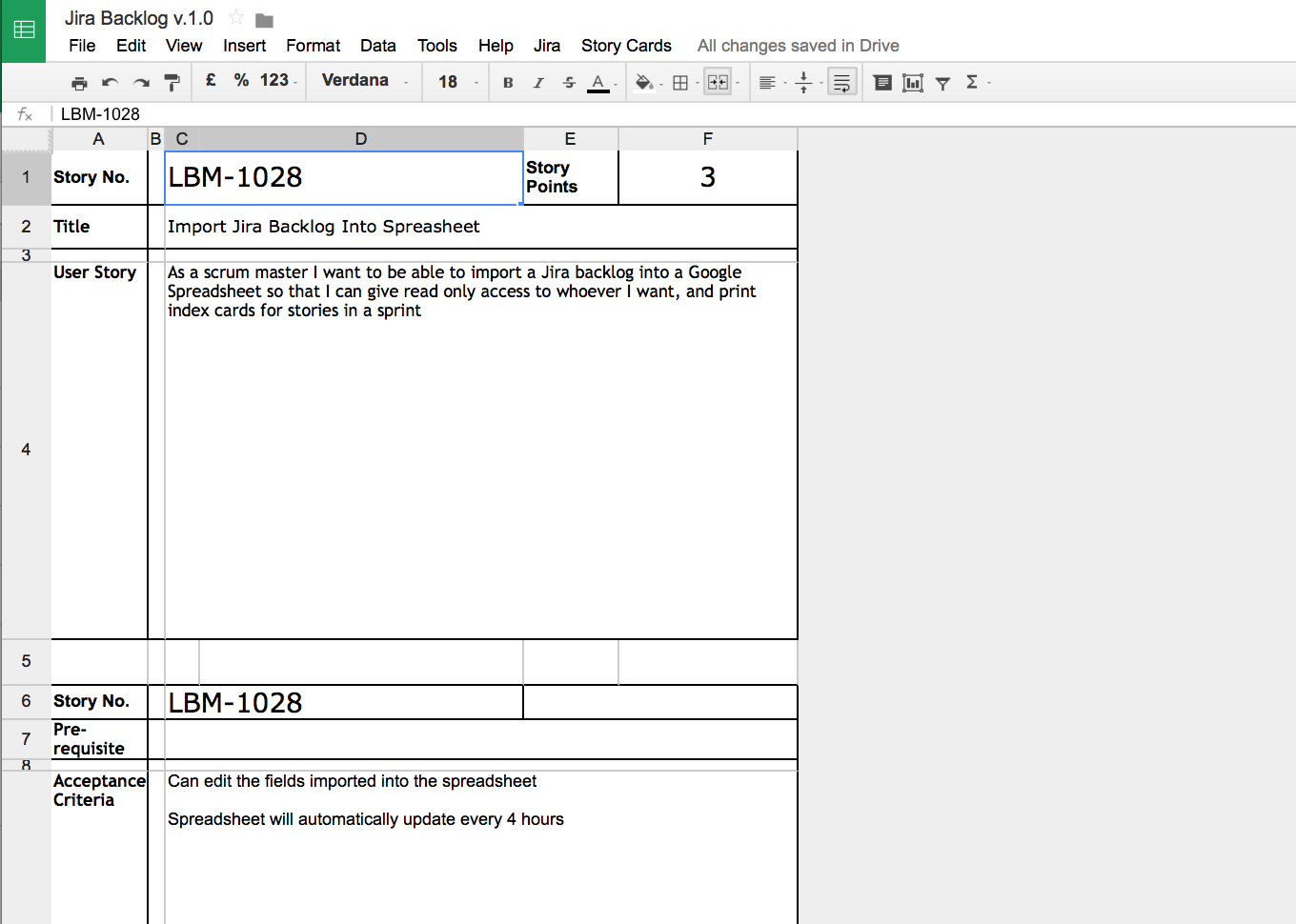The height and width of the screenshot is (924, 1296).
Task: Open the File menu
Action: pyautogui.click(x=82, y=46)
